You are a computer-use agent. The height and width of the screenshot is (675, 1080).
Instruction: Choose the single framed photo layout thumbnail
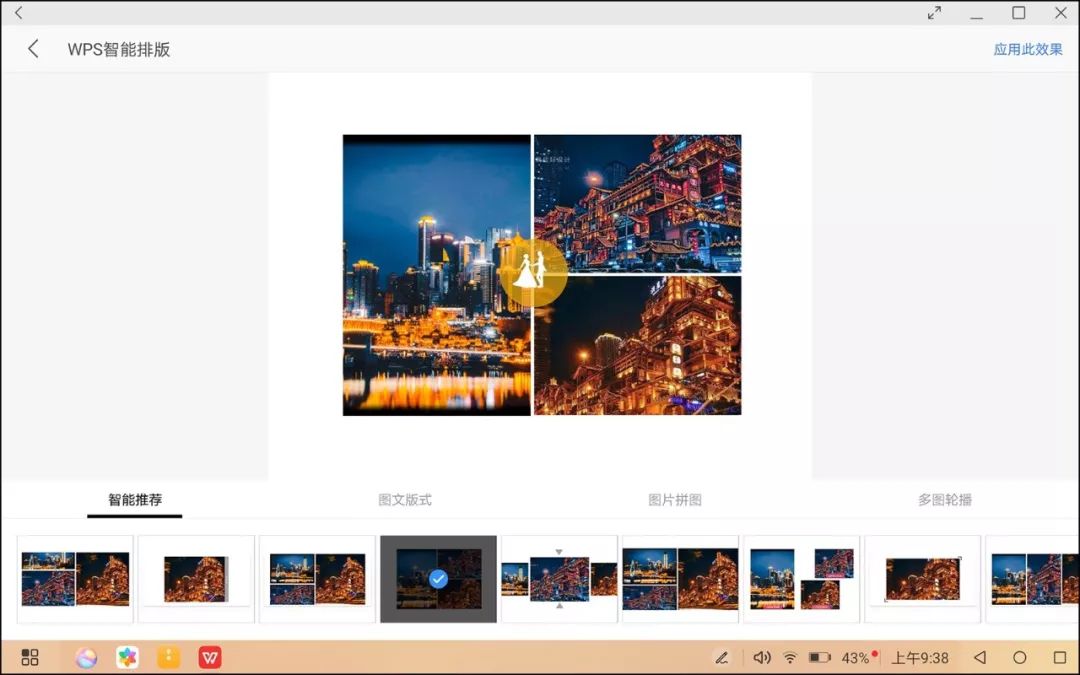click(923, 579)
